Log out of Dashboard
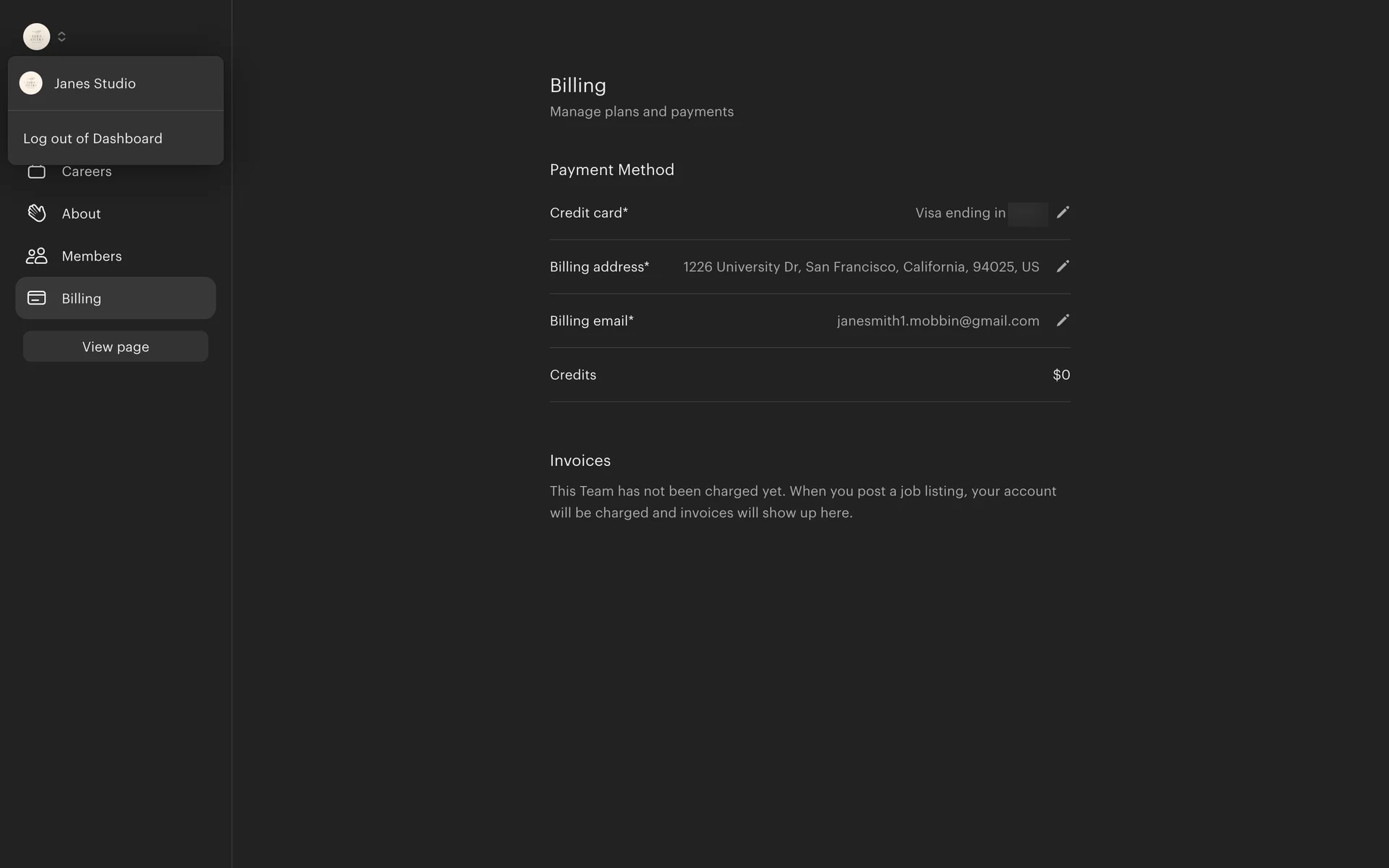Viewport: 1389px width, 868px height. (93, 138)
